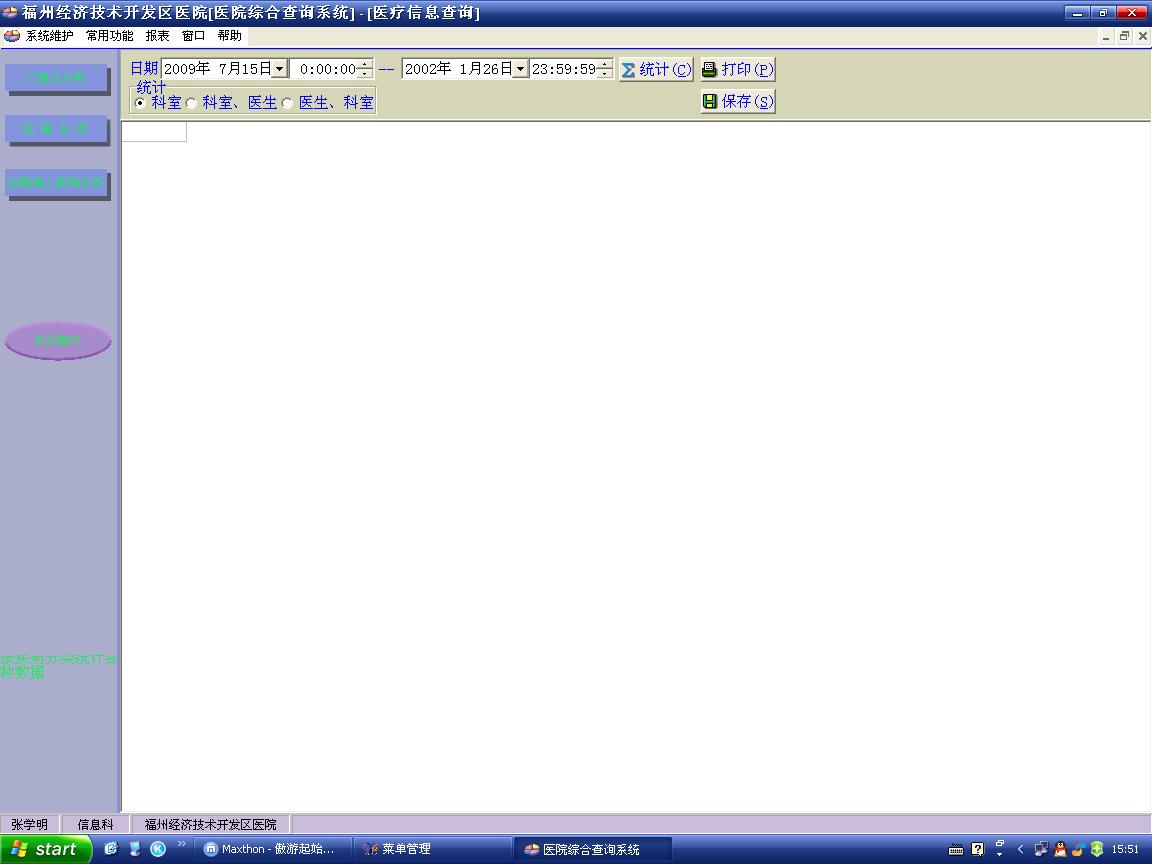Click the orange and blue tray icon
The image size is (1152, 864).
(x=1078, y=849)
